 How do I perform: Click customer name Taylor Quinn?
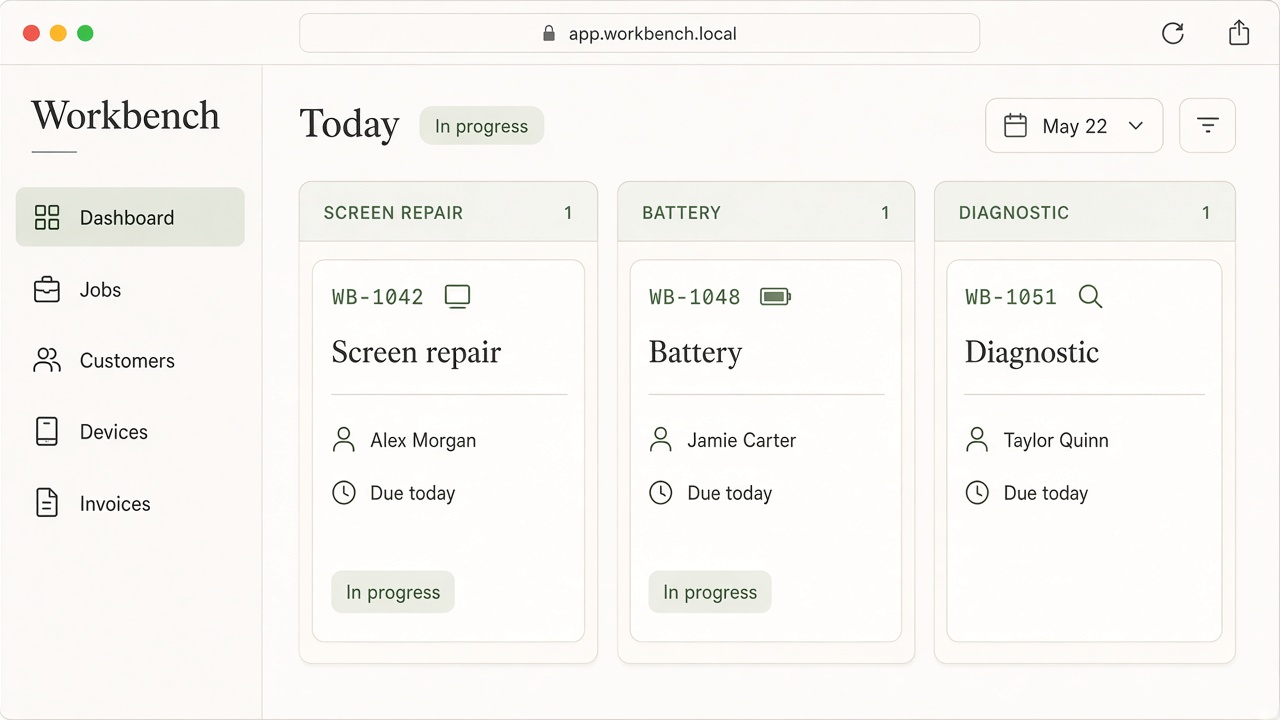click(1056, 440)
